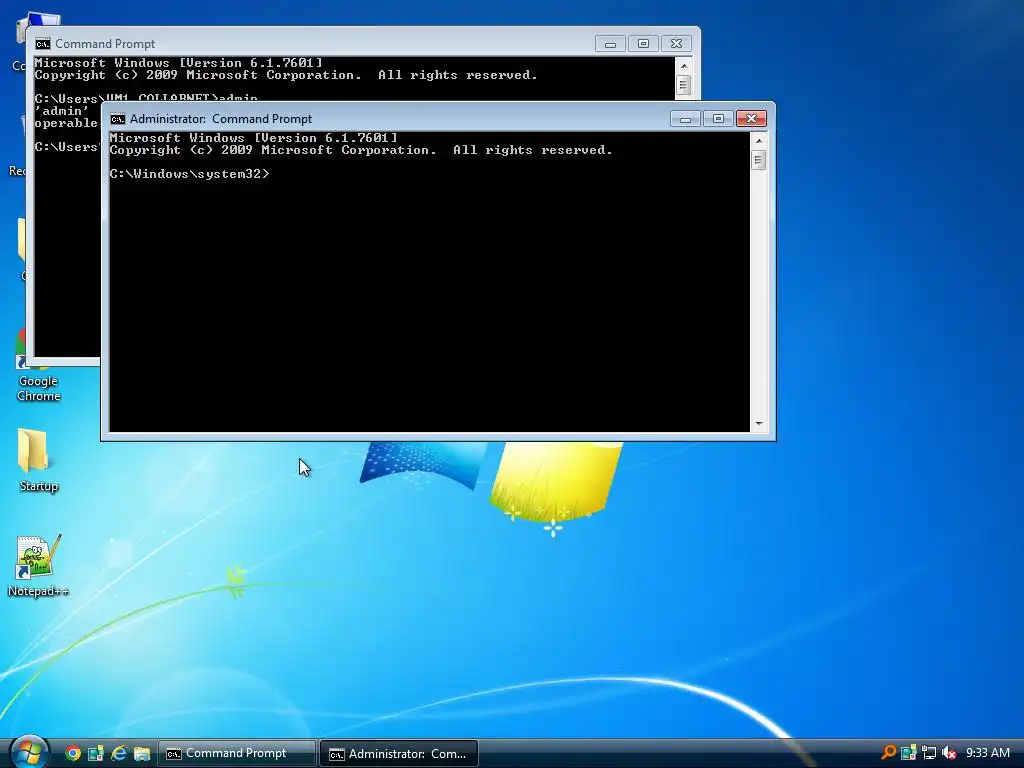Viewport: 1024px width, 768px height.
Task: Open the network status tray icon
Action: pos(929,753)
